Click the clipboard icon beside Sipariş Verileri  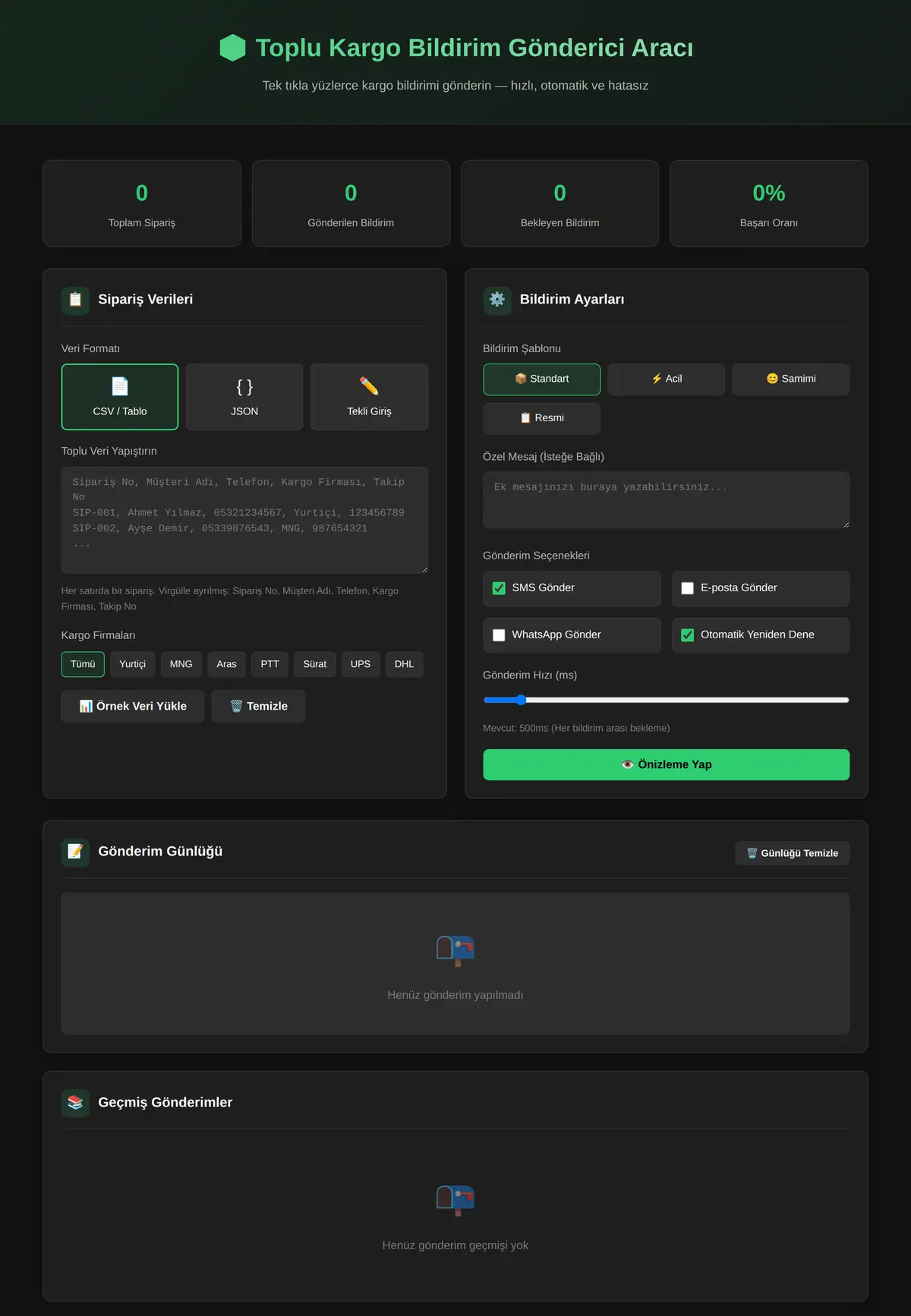76,300
